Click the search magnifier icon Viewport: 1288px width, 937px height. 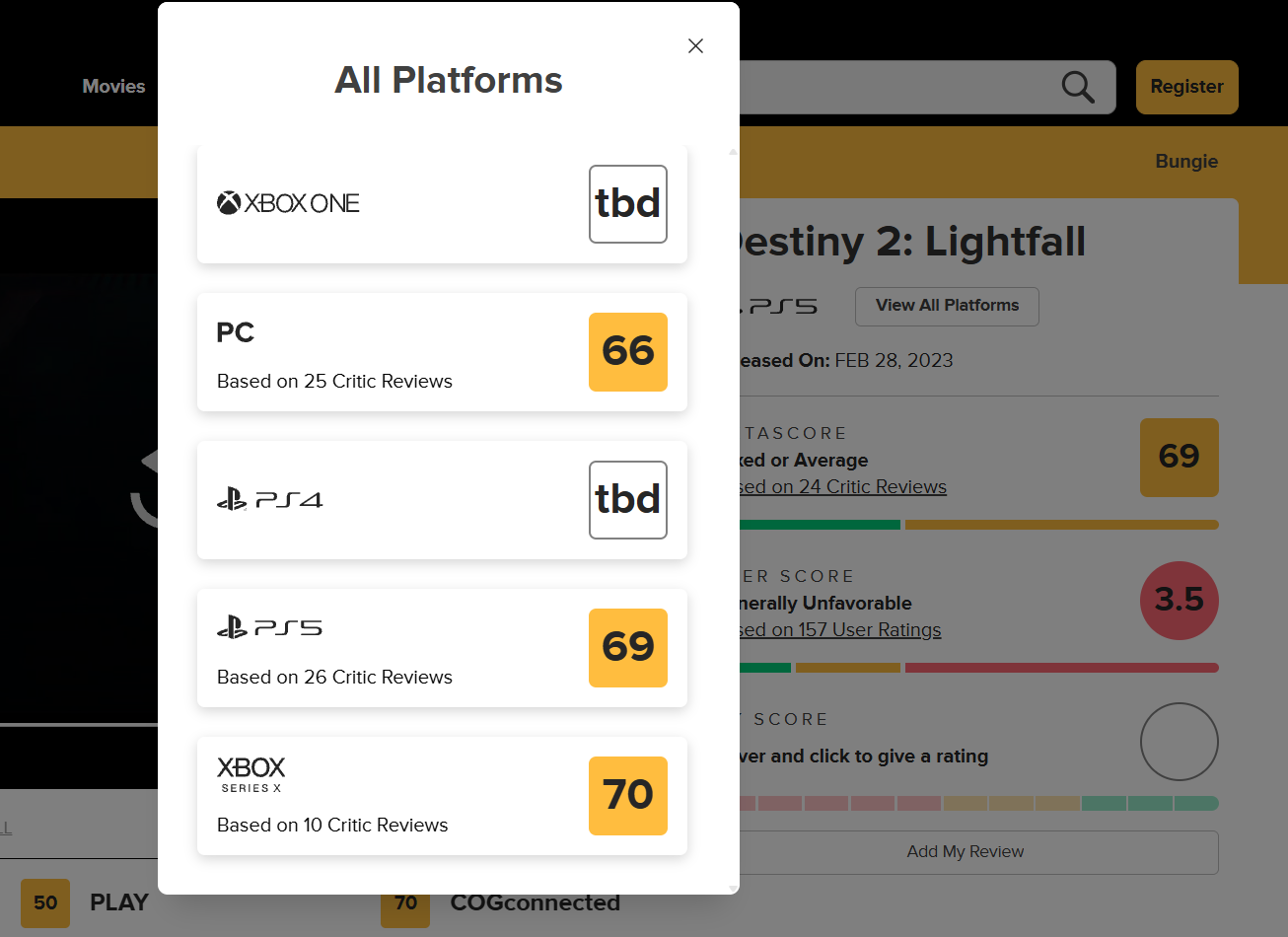coord(1078,87)
